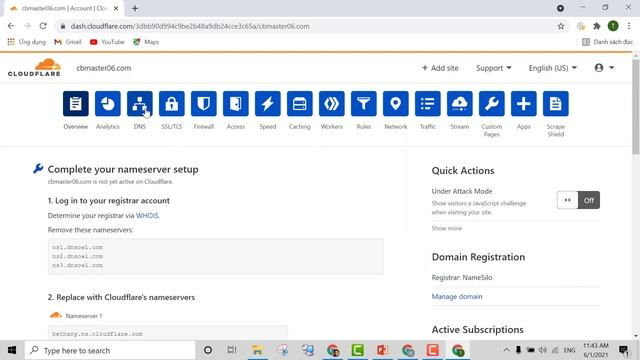Click the Cloudflare logo
The height and width of the screenshot is (360, 640).
click(34, 68)
